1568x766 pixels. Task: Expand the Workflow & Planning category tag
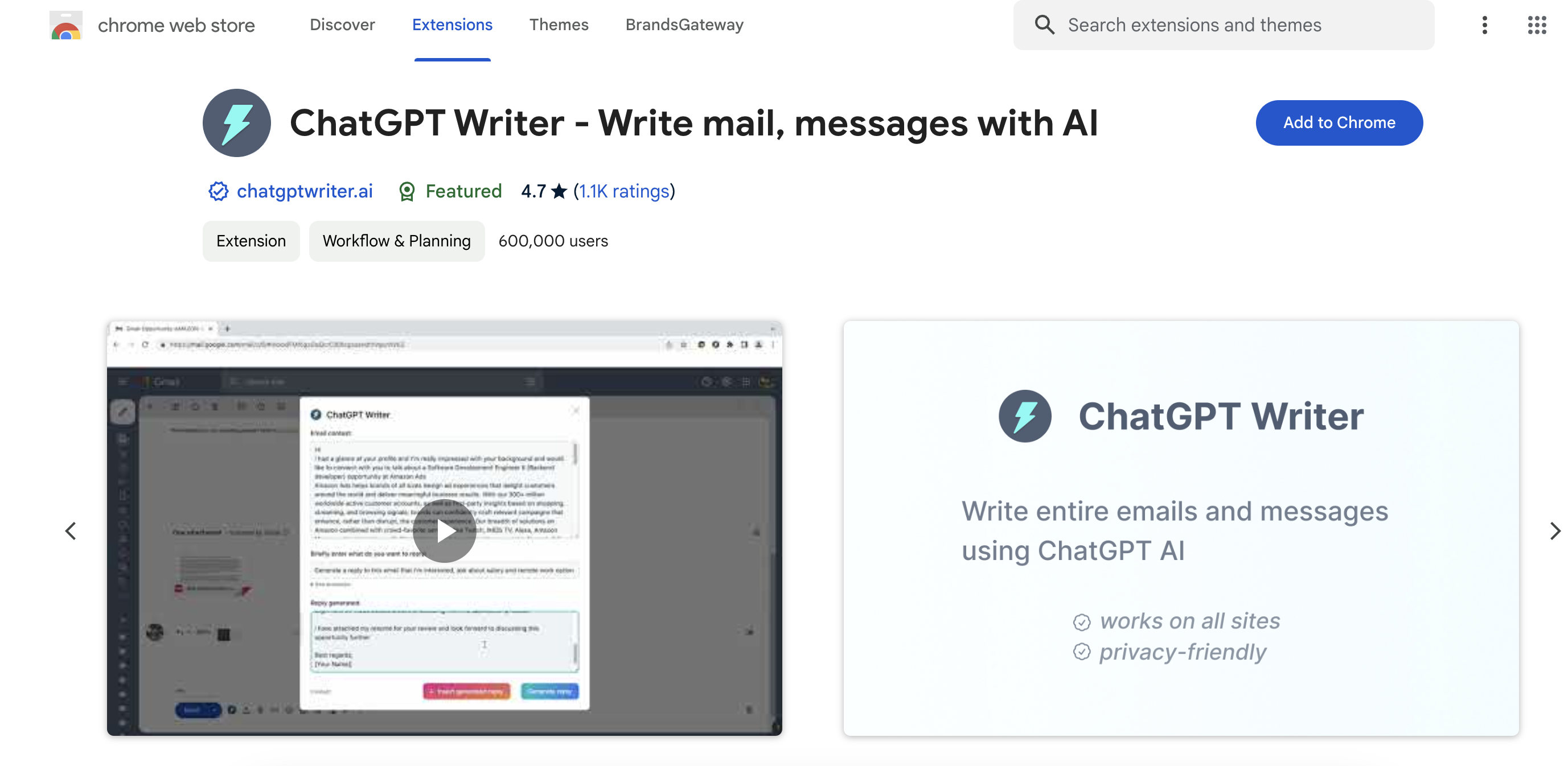click(396, 240)
